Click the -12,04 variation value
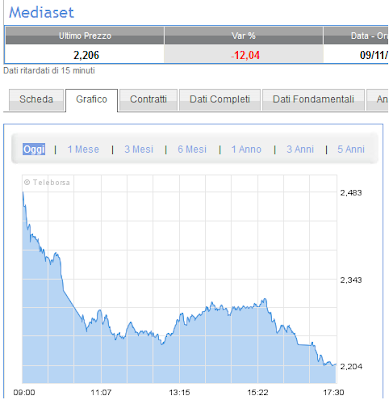The width and height of the screenshot is (389, 400). click(x=245, y=55)
